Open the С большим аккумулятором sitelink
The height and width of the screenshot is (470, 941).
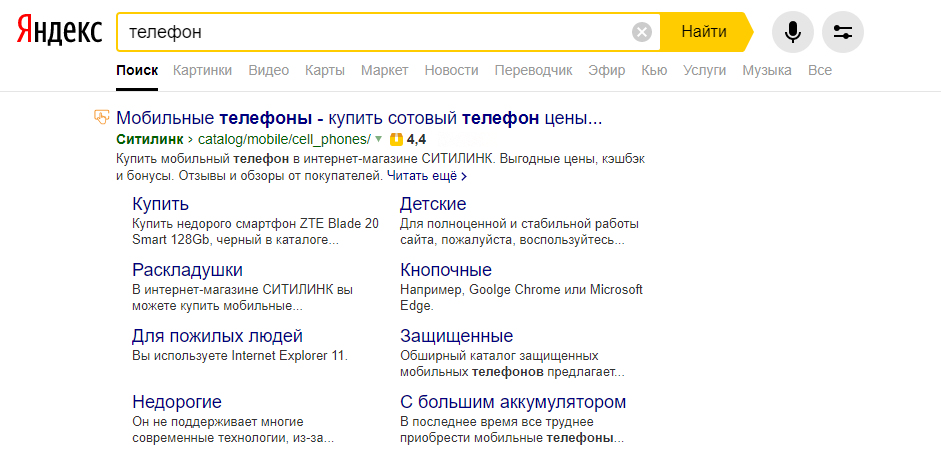pos(512,402)
